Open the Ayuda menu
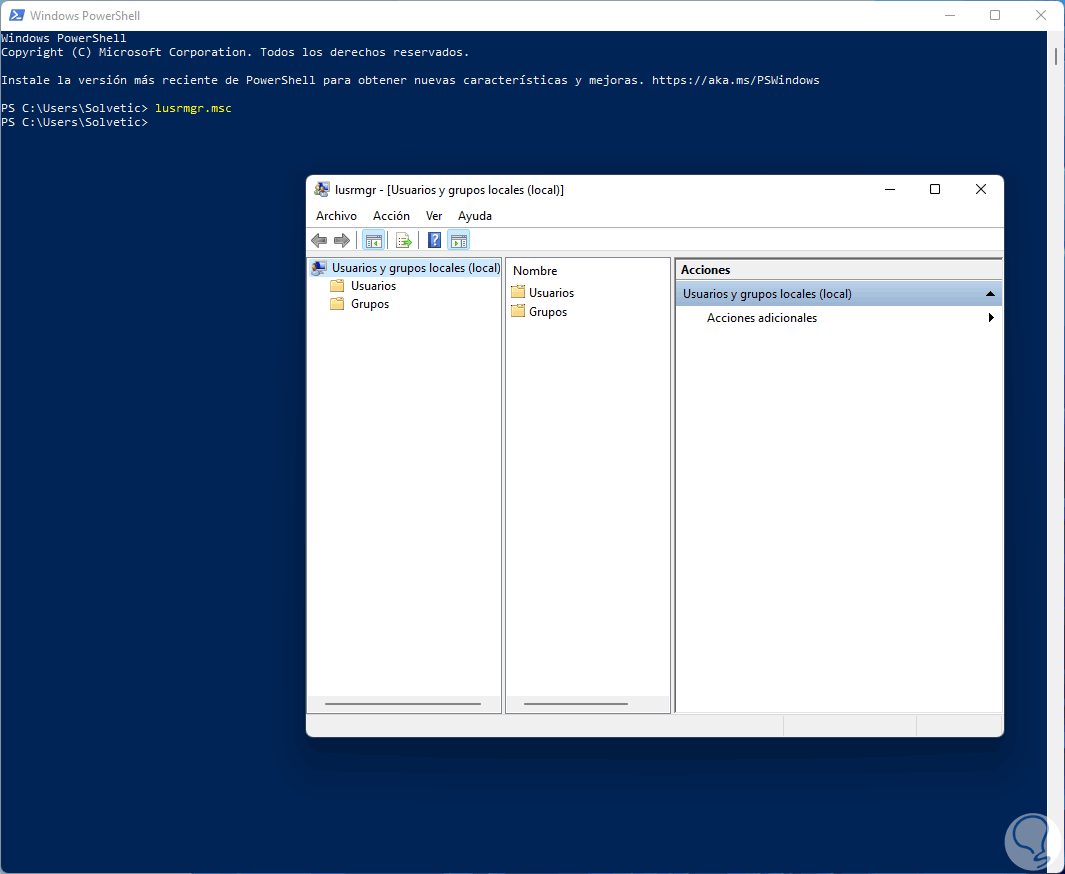Image resolution: width=1065 pixels, height=874 pixels. point(475,216)
